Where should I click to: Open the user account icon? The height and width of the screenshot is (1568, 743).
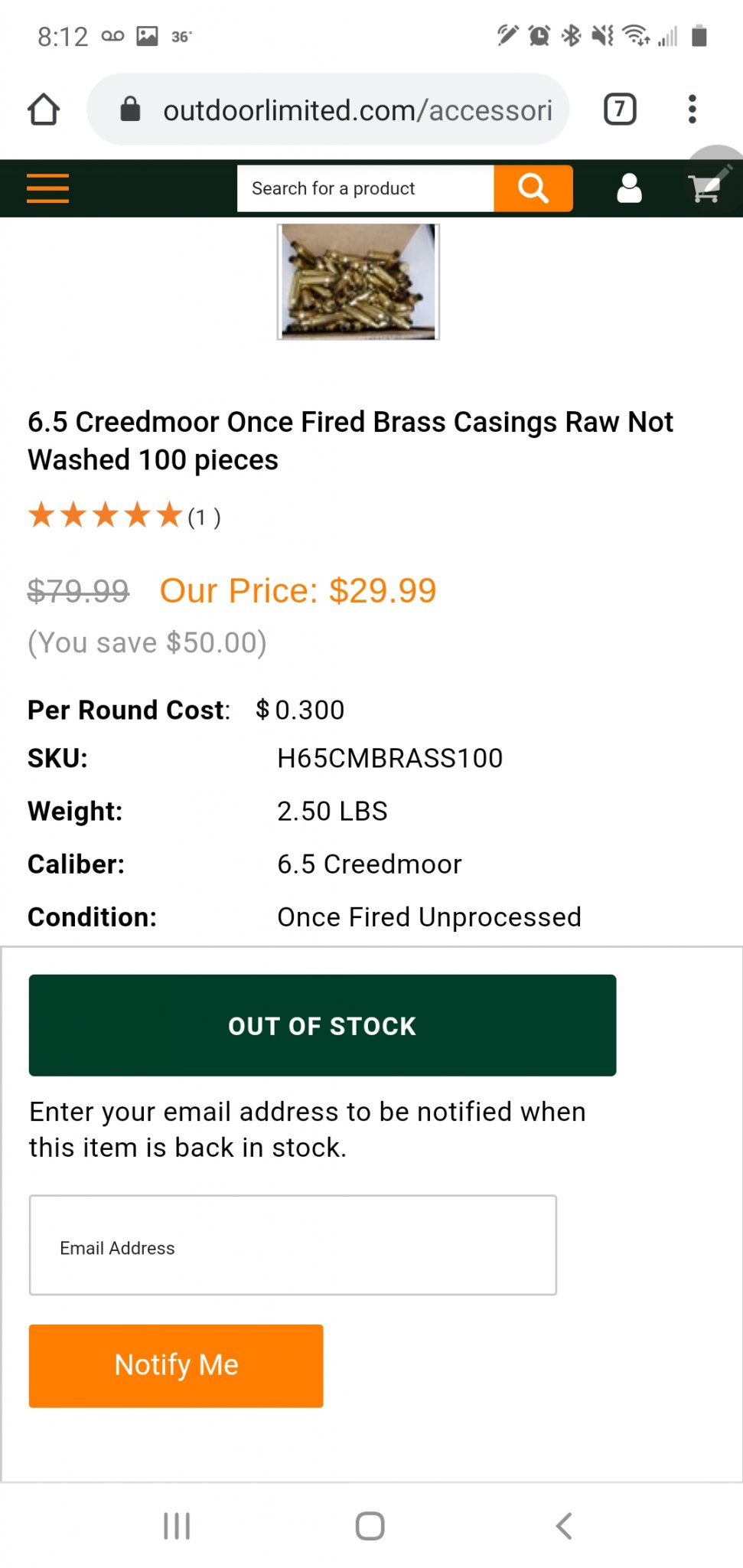tap(629, 188)
